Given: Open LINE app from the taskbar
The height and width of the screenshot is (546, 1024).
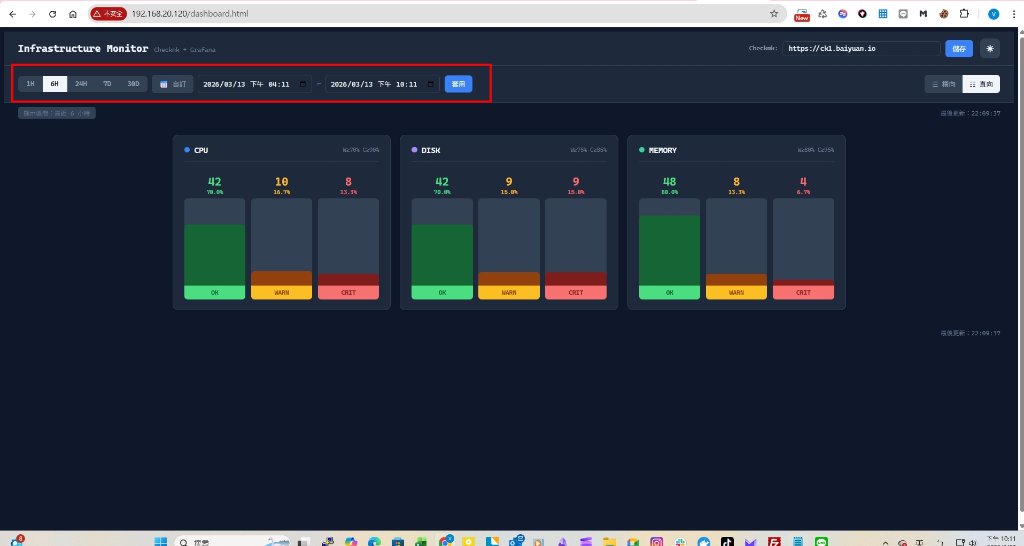Looking at the screenshot, I should (821, 541).
